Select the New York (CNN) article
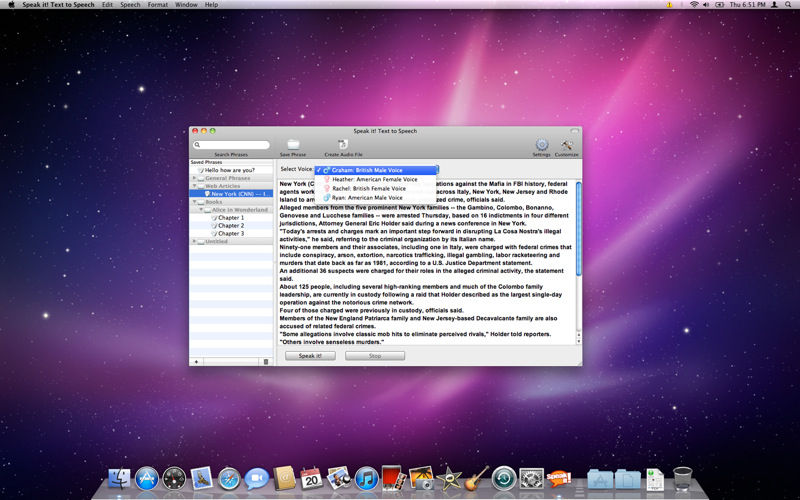 (x=231, y=194)
